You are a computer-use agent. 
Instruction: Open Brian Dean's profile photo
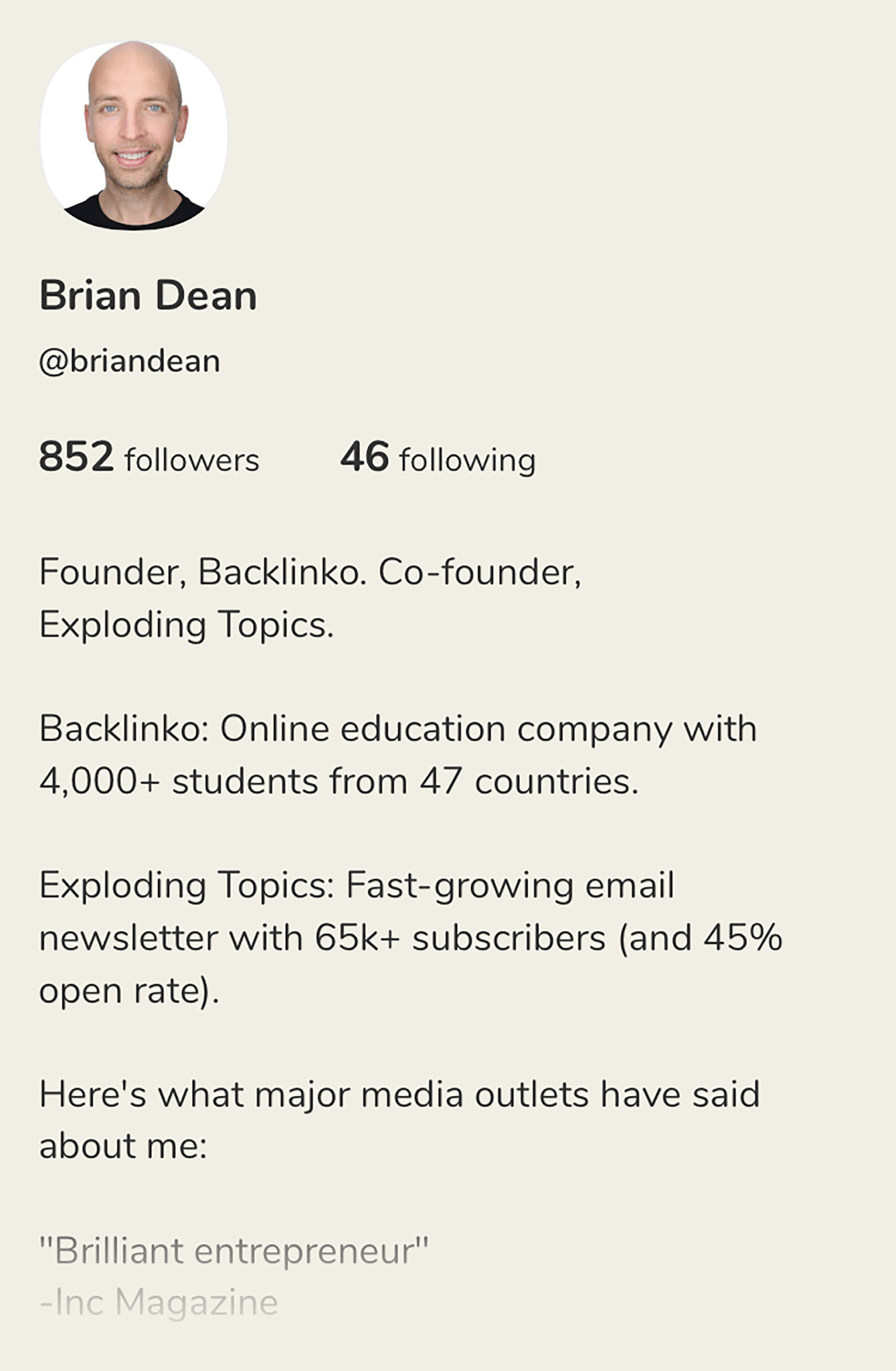tap(134, 136)
